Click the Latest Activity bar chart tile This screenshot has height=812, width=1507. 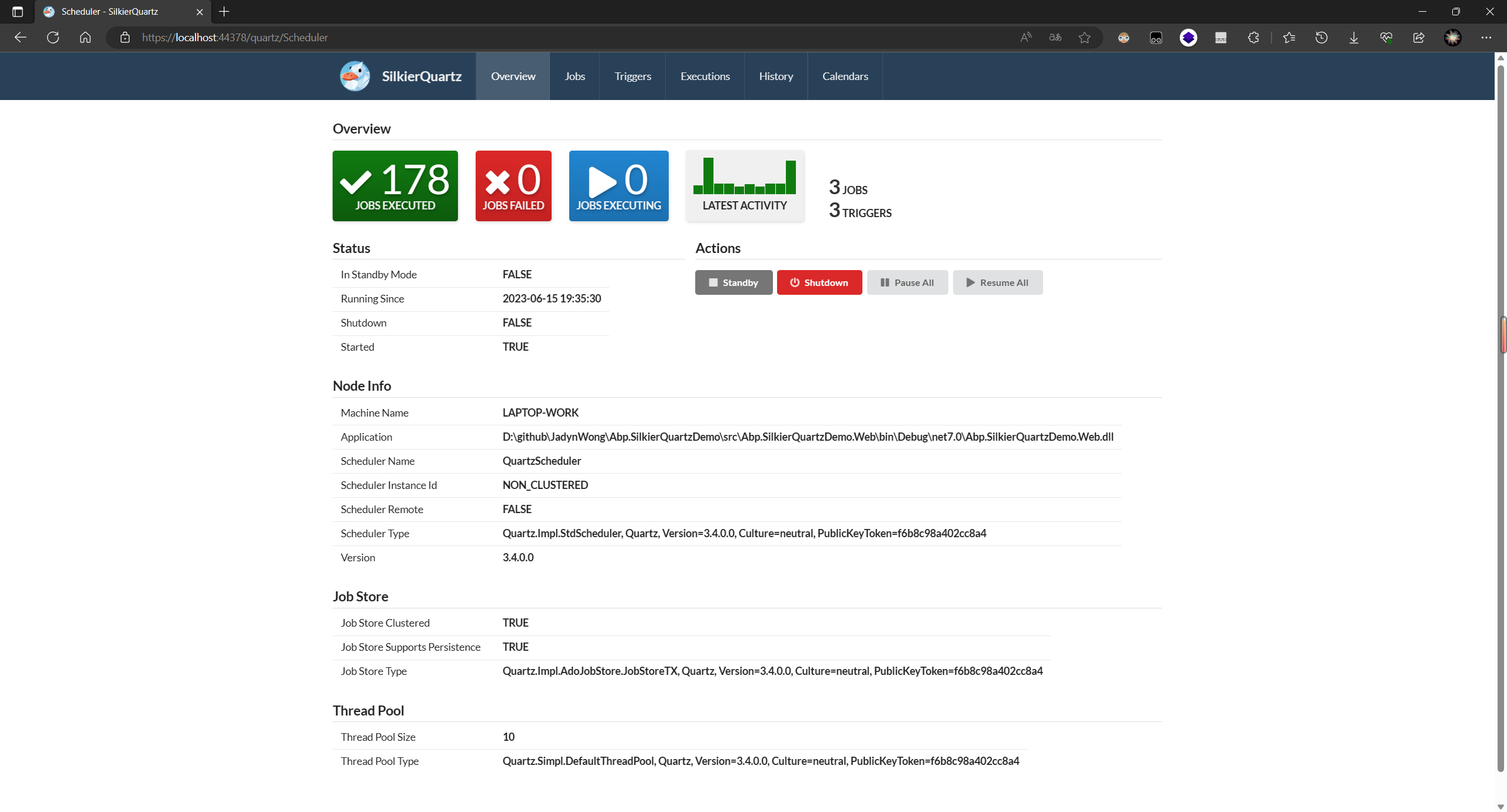coord(744,185)
